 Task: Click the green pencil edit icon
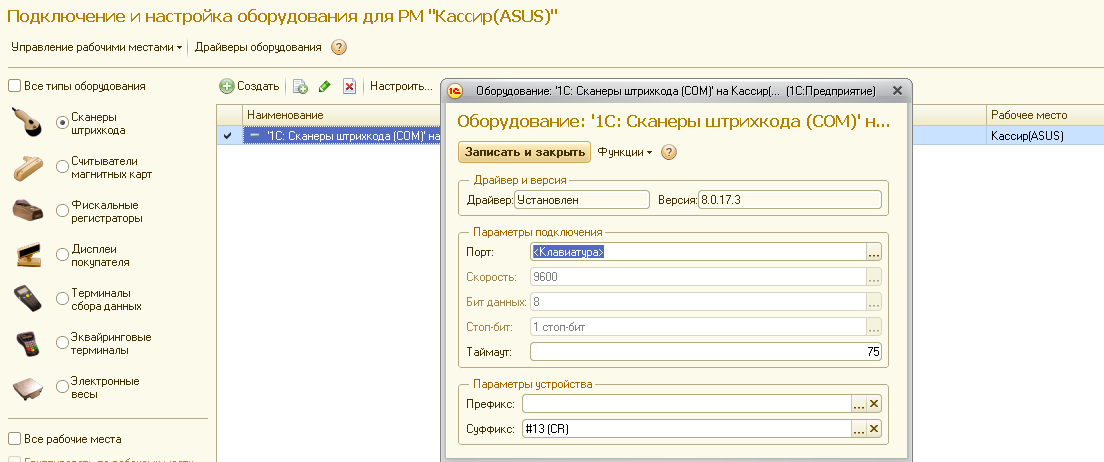point(324,87)
